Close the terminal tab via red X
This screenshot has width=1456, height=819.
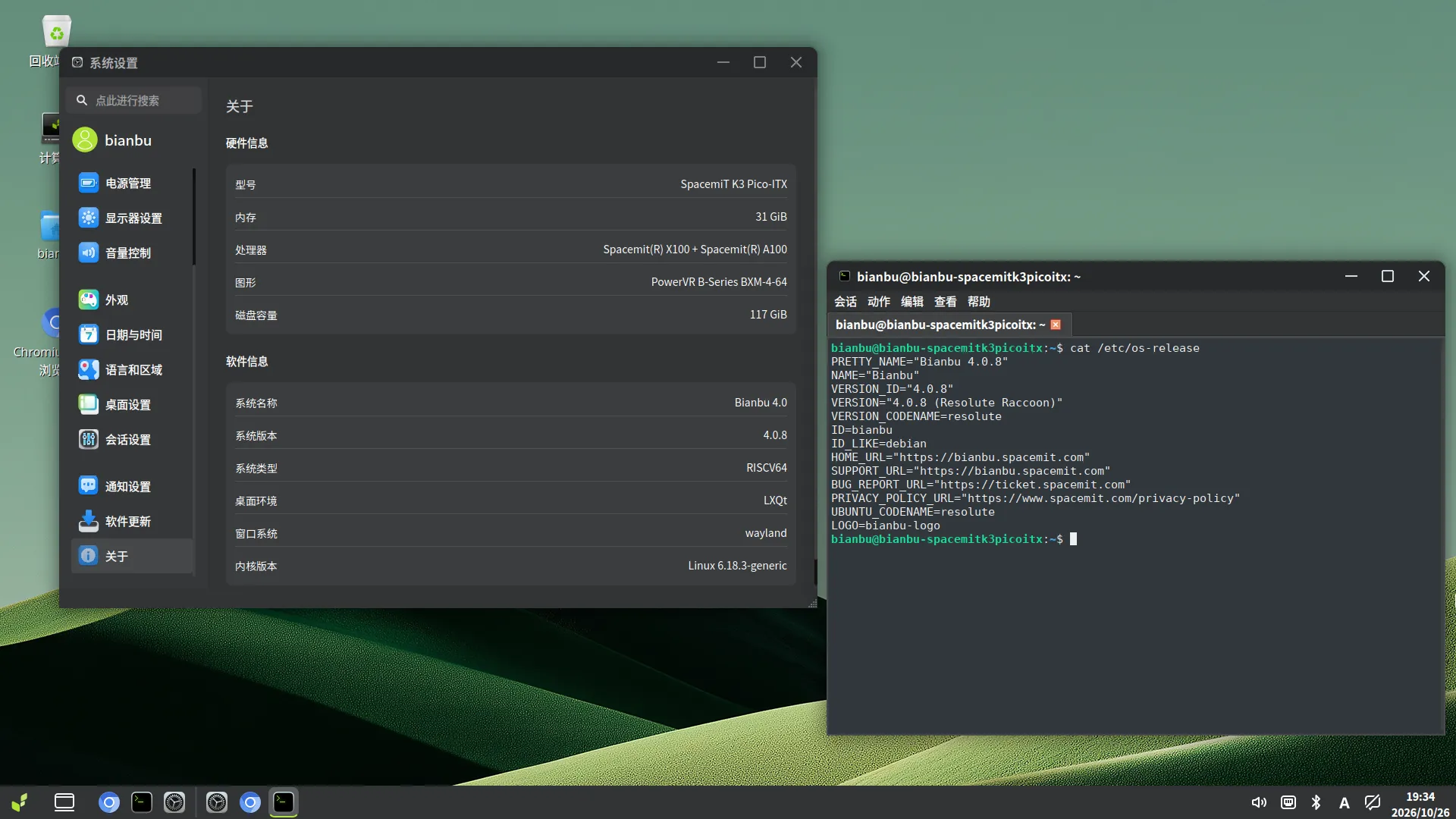click(1056, 325)
